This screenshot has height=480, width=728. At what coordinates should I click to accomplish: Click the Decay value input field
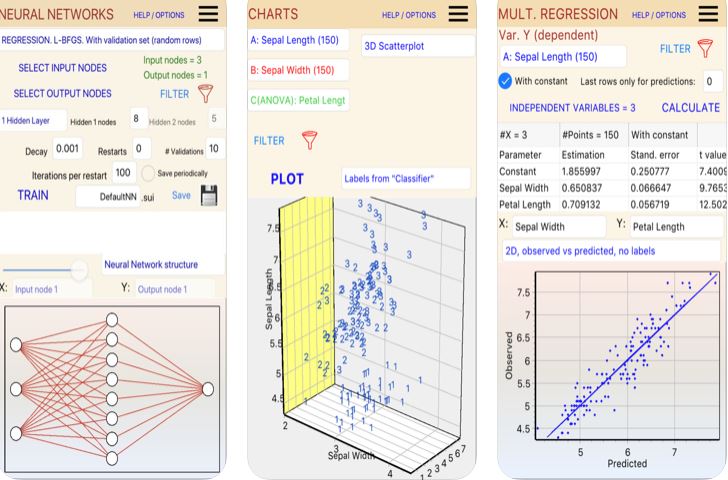click(68, 149)
